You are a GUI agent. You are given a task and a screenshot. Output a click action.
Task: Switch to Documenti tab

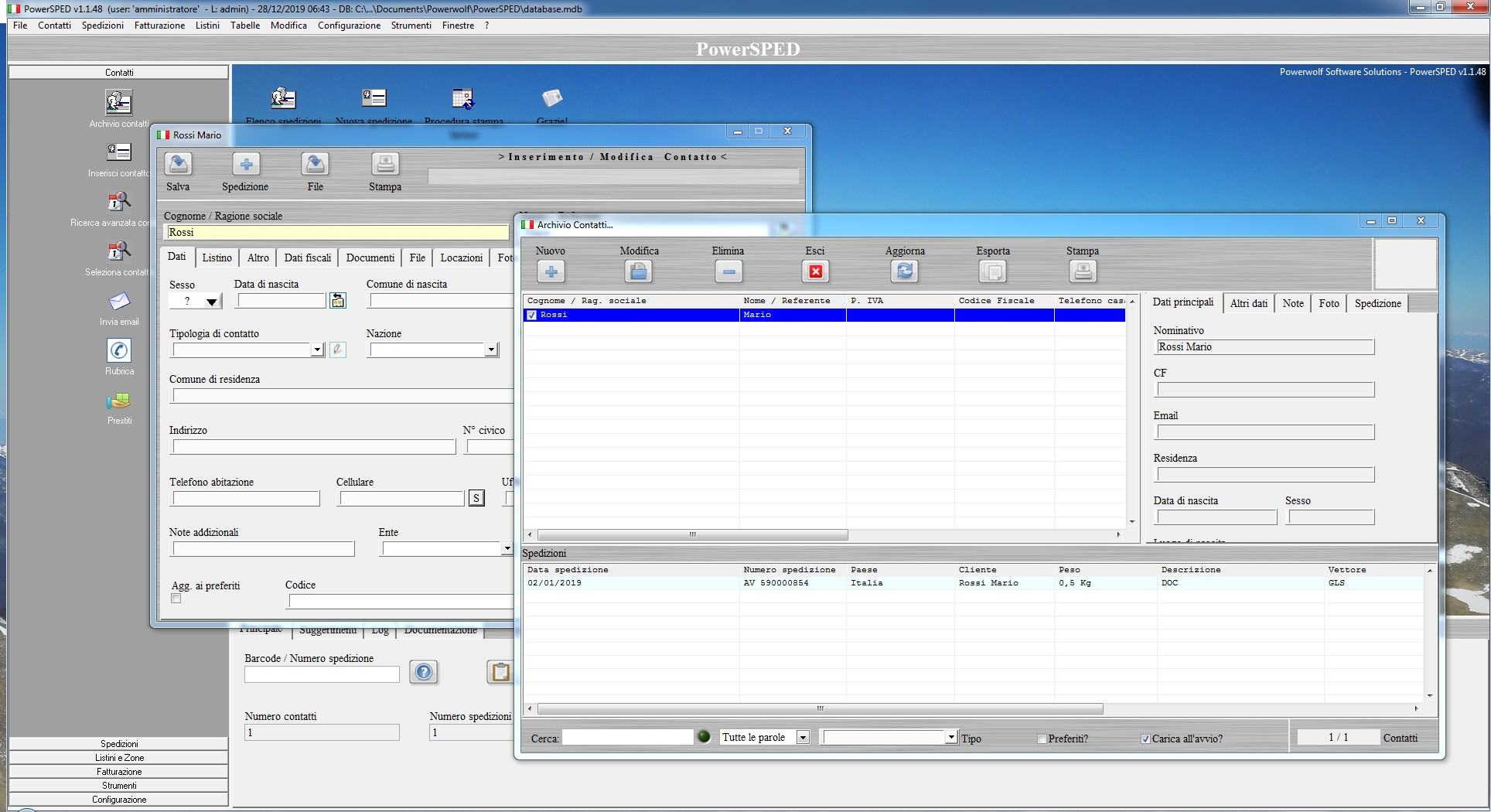click(370, 258)
